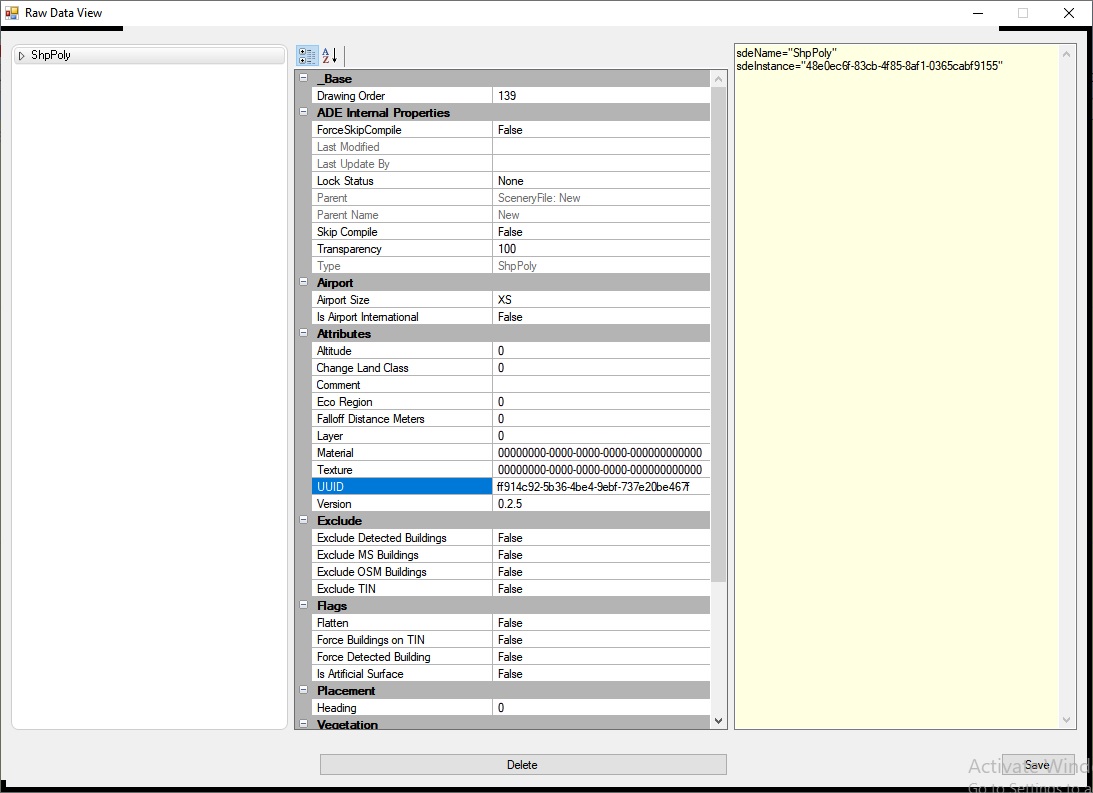Collapse the Exclude category
The width and height of the screenshot is (1093, 793).
click(x=303, y=520)
